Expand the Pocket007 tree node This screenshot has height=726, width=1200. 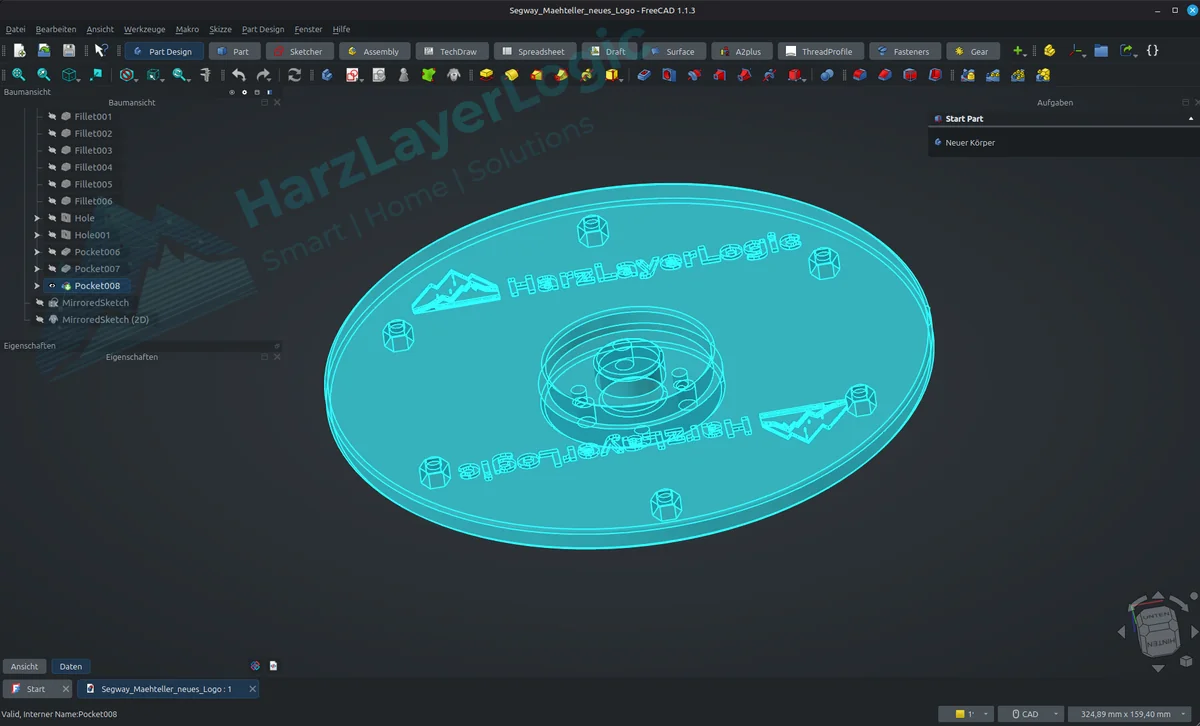(x=37, y=269)
